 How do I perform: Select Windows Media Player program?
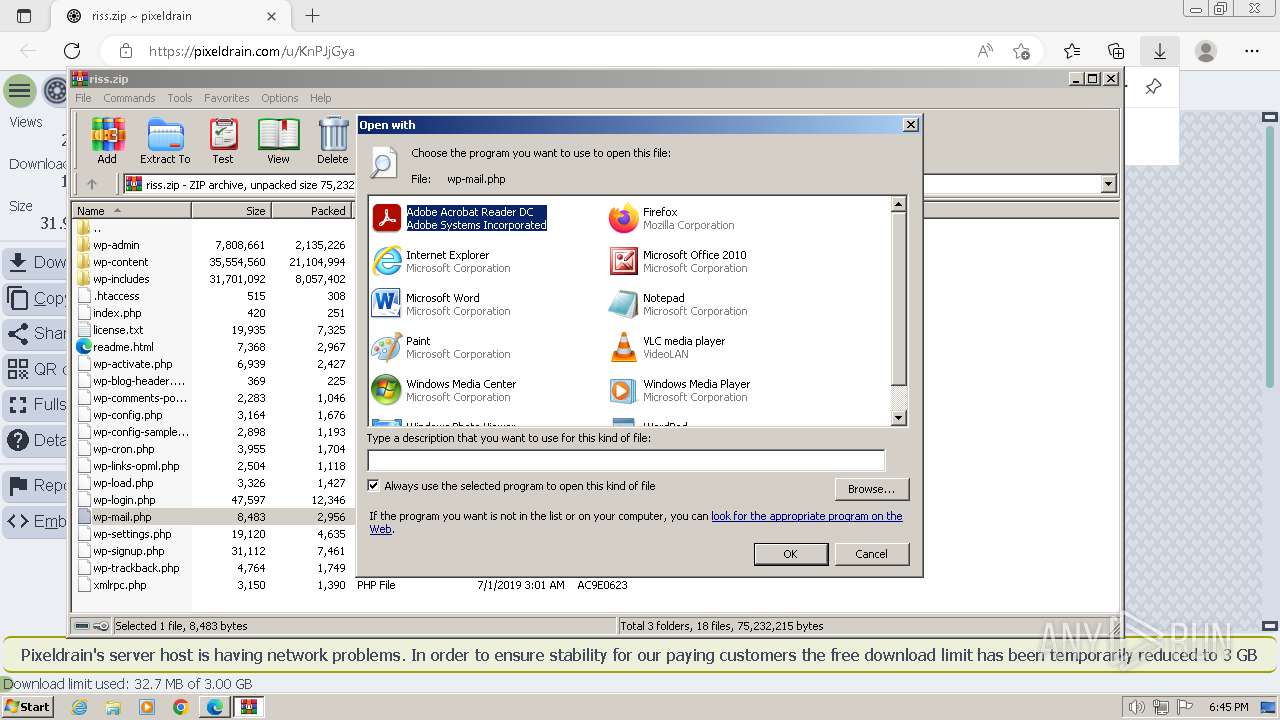[x=680, y=390]
